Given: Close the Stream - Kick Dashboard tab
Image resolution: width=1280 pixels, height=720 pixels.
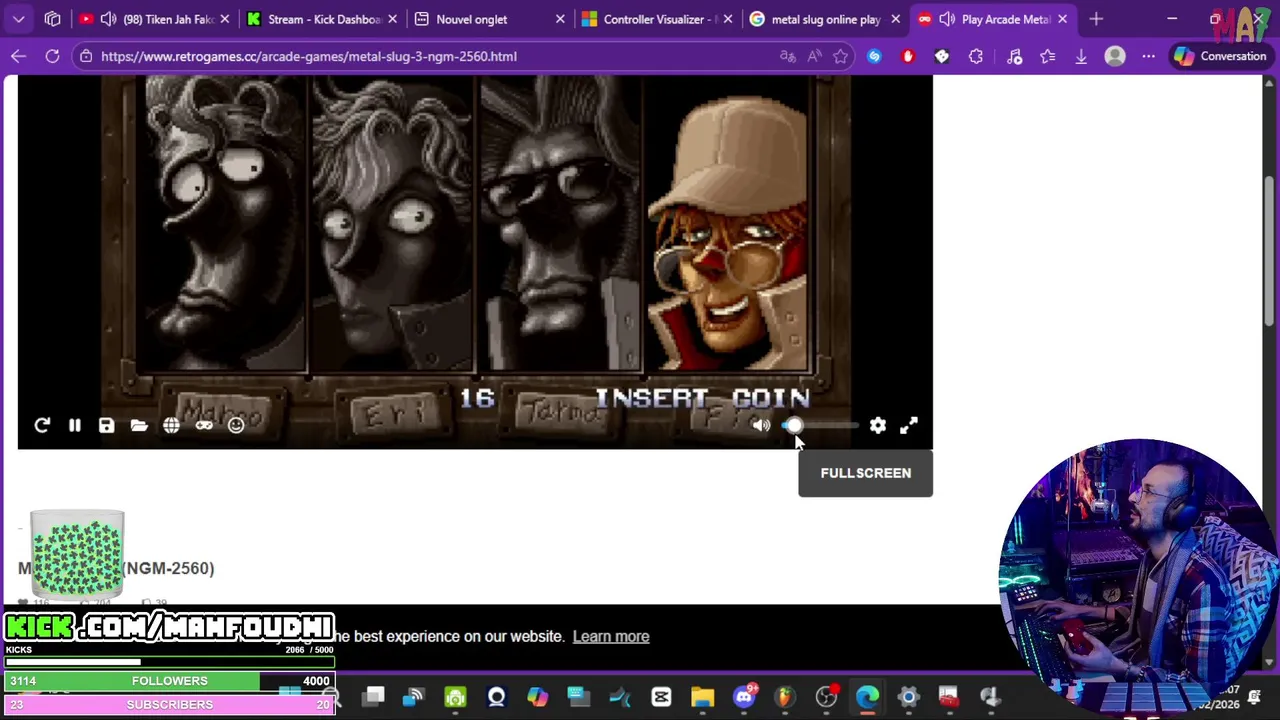Looking at the screenshot, I should 392,19.
